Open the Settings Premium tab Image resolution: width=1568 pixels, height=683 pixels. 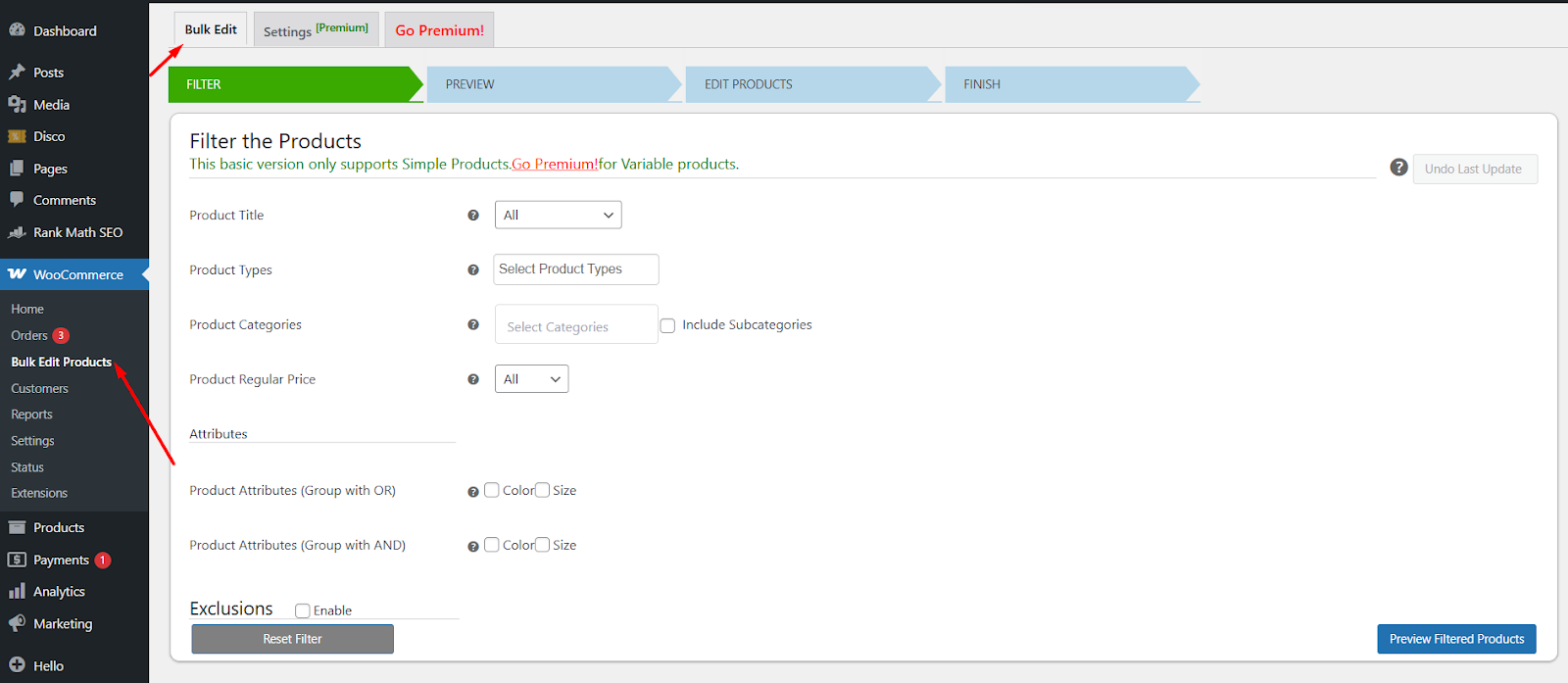tap(316, 30)
